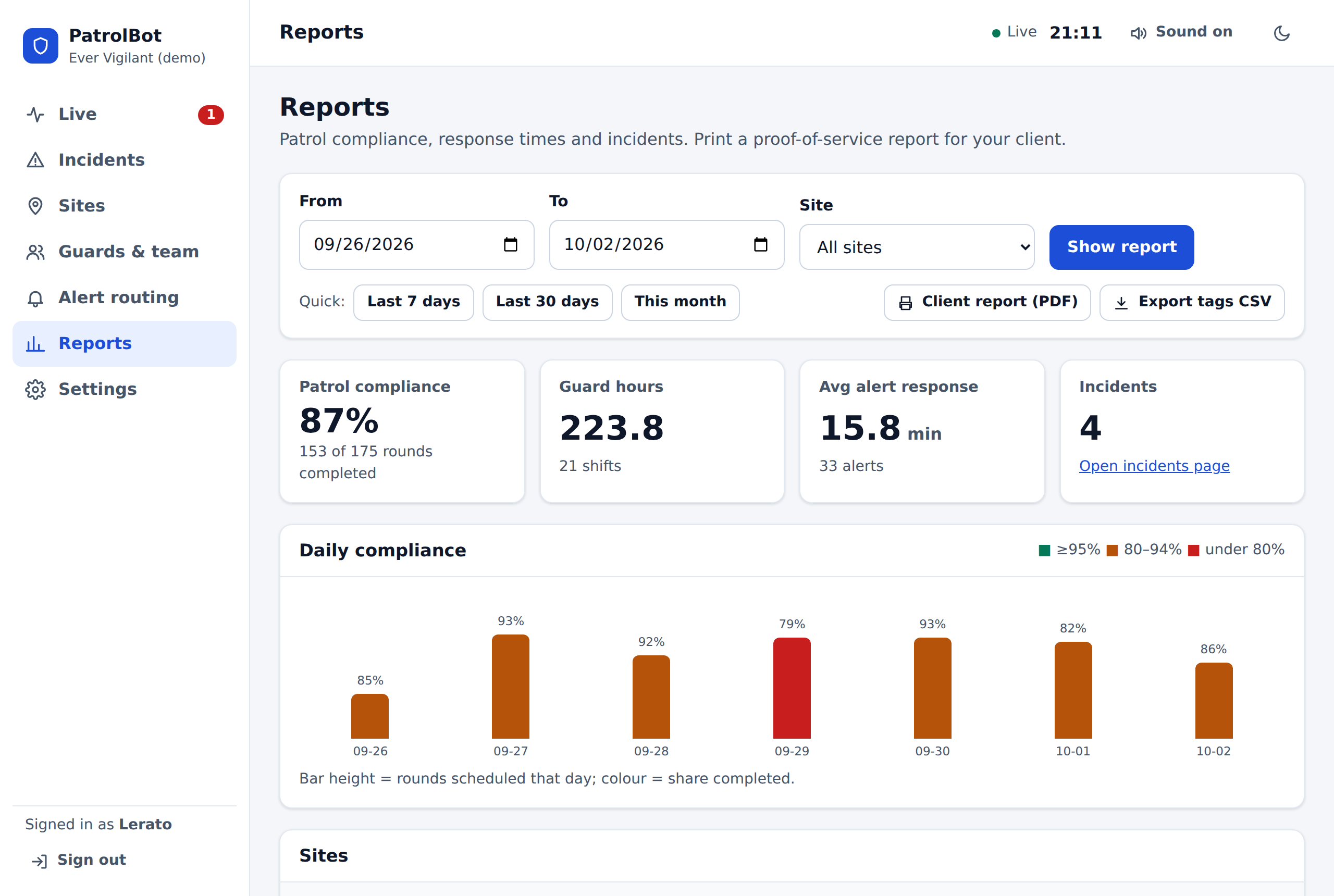Select the Last 30 days quick filter

[x=547, y=302]
